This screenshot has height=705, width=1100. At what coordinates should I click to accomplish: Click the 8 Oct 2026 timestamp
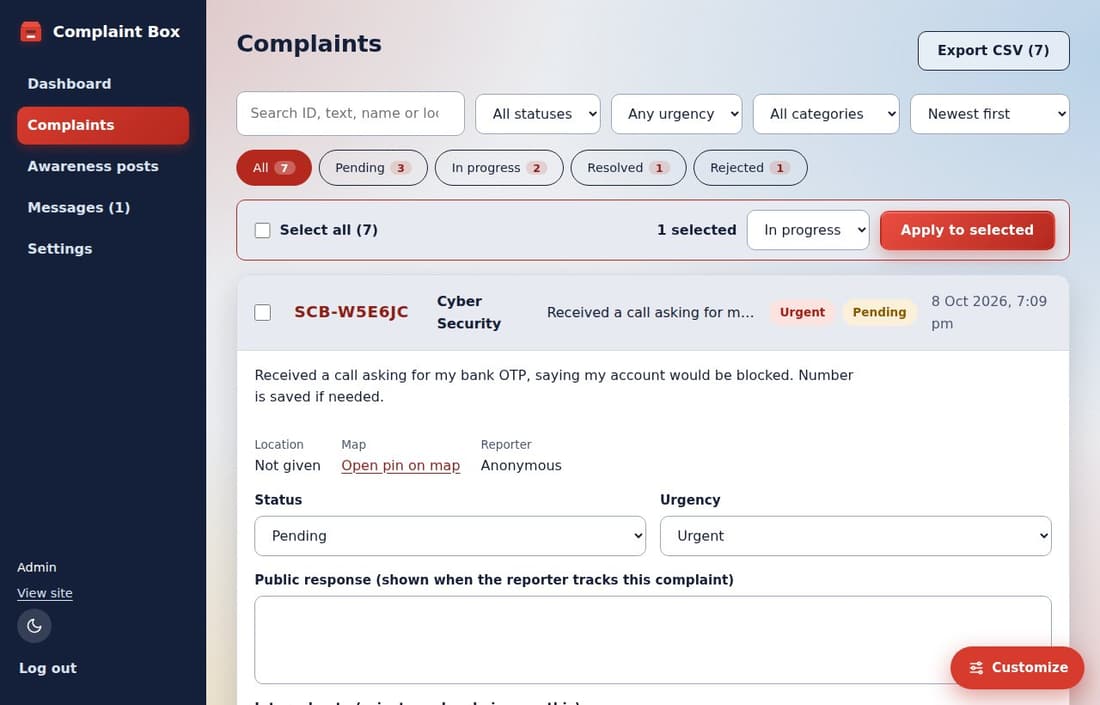click(x=989, y=312)
